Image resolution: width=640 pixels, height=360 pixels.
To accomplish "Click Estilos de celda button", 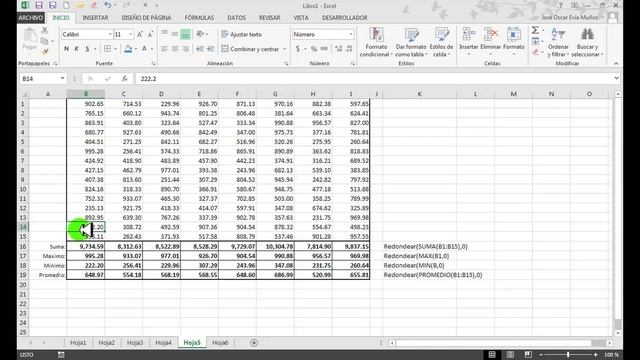I will 441,42.
